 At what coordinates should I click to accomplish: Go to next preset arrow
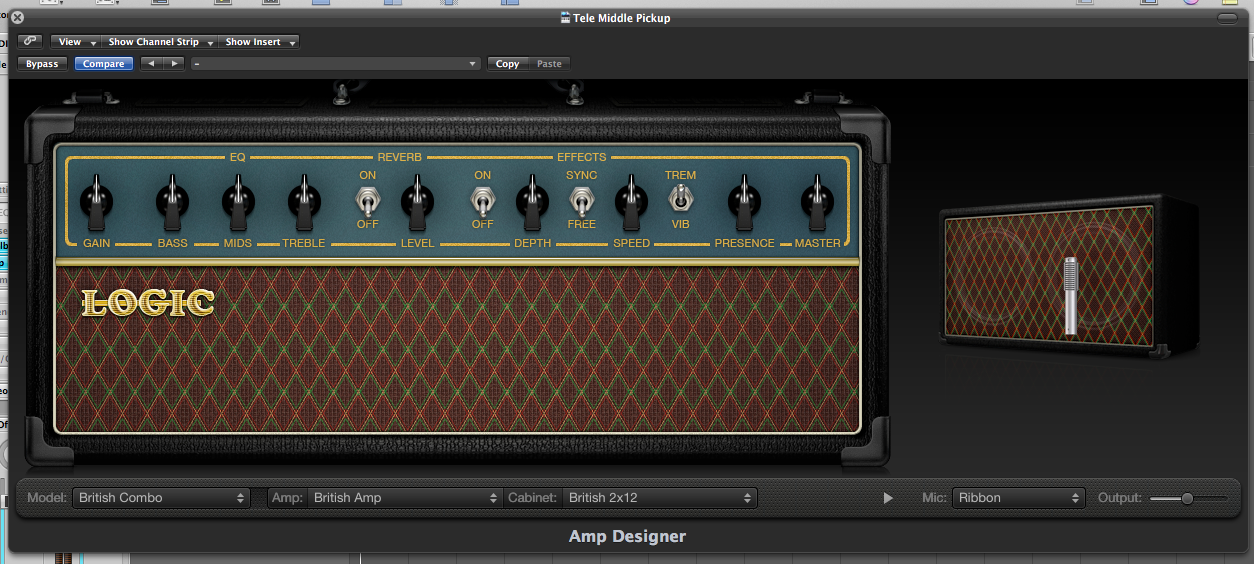coord(174,64)
